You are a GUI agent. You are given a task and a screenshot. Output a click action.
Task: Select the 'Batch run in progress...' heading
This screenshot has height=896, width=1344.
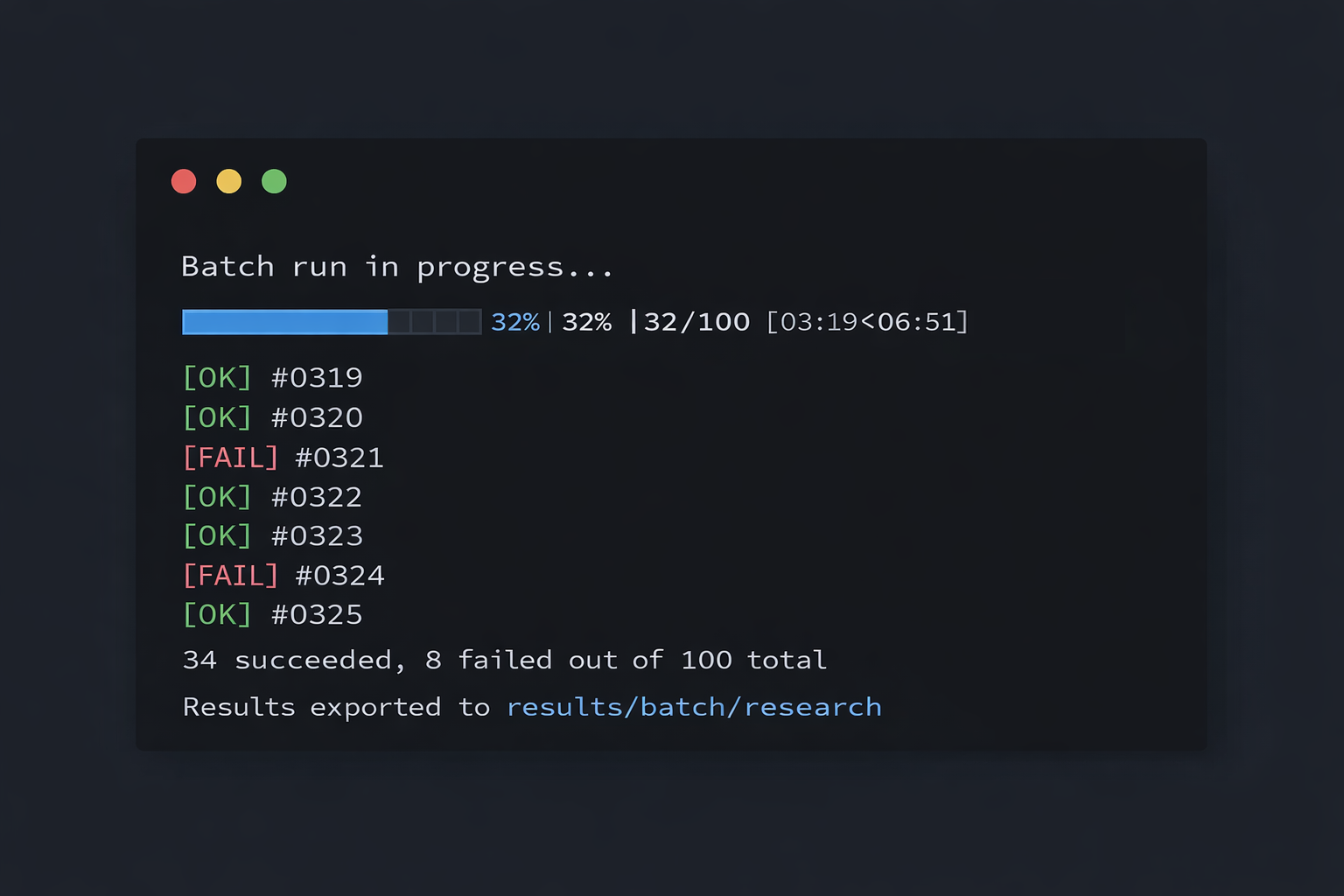point(397,266)
